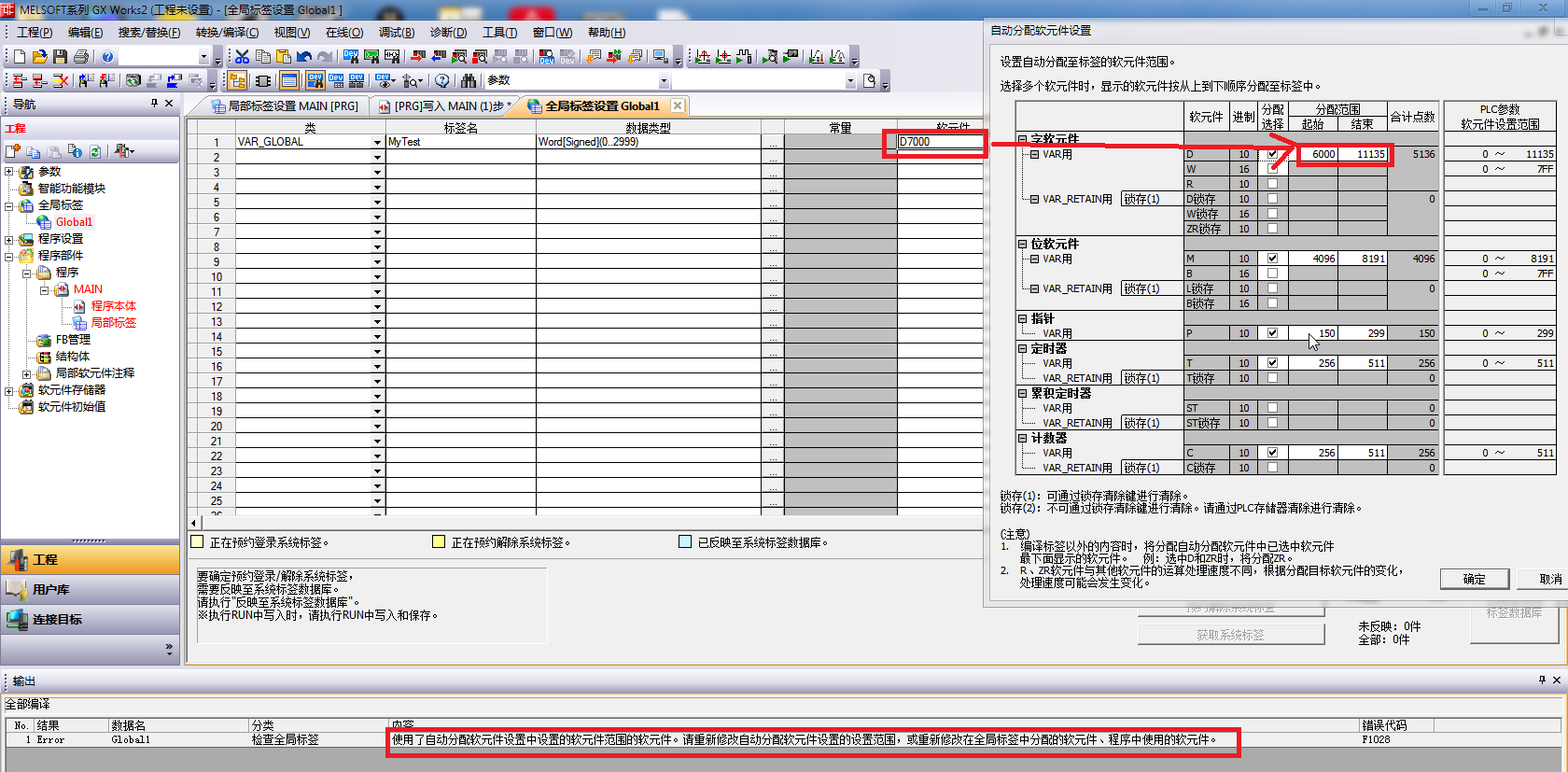Viewport: 1568px width, 772px height.
Task: Check the ST device allocation checkbox
Action: [1272, 408]
